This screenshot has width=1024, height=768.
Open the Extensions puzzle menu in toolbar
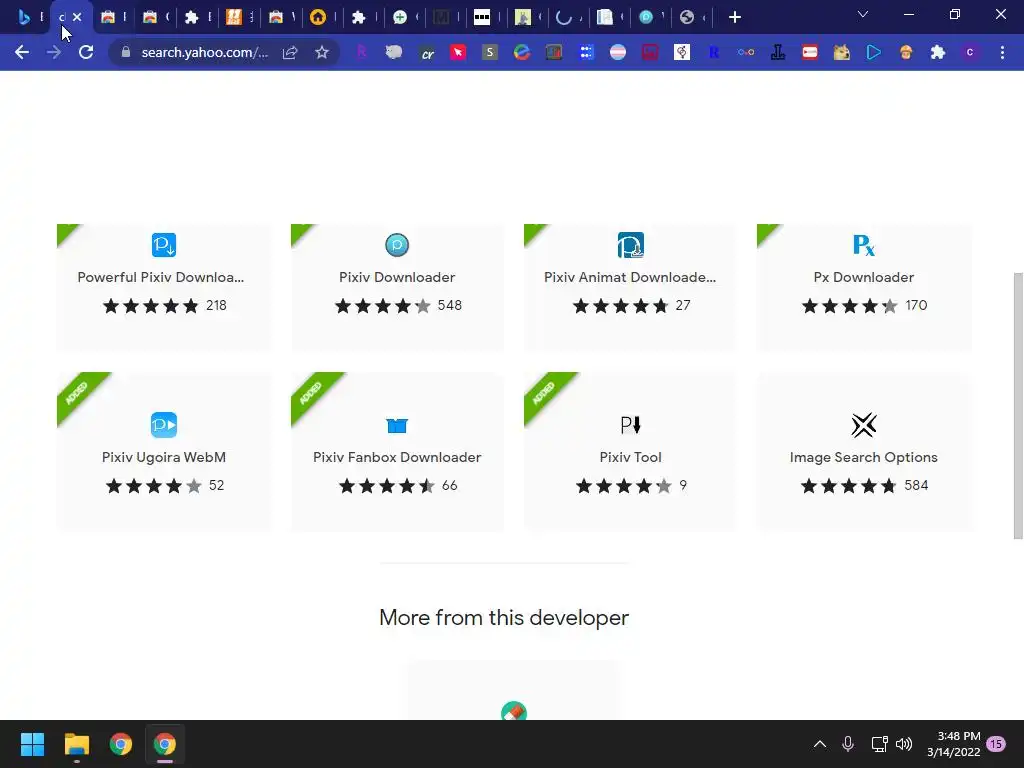[938, 52]
